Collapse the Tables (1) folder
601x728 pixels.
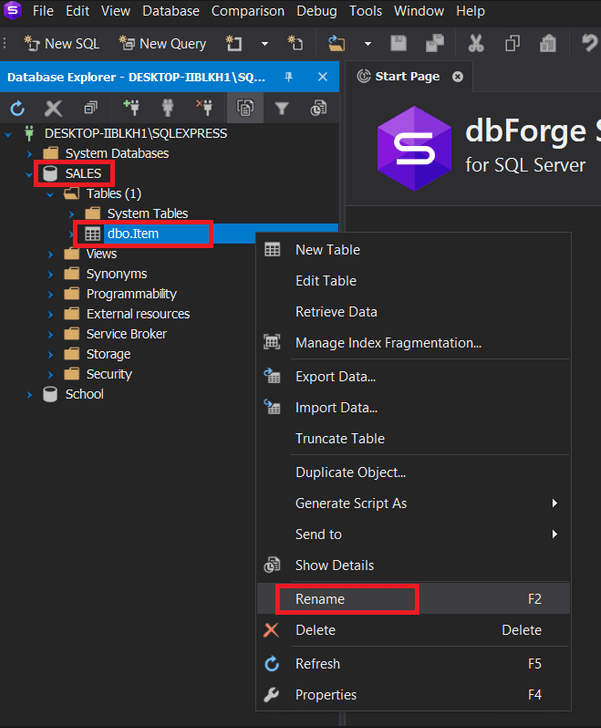[x=50, y=195]
